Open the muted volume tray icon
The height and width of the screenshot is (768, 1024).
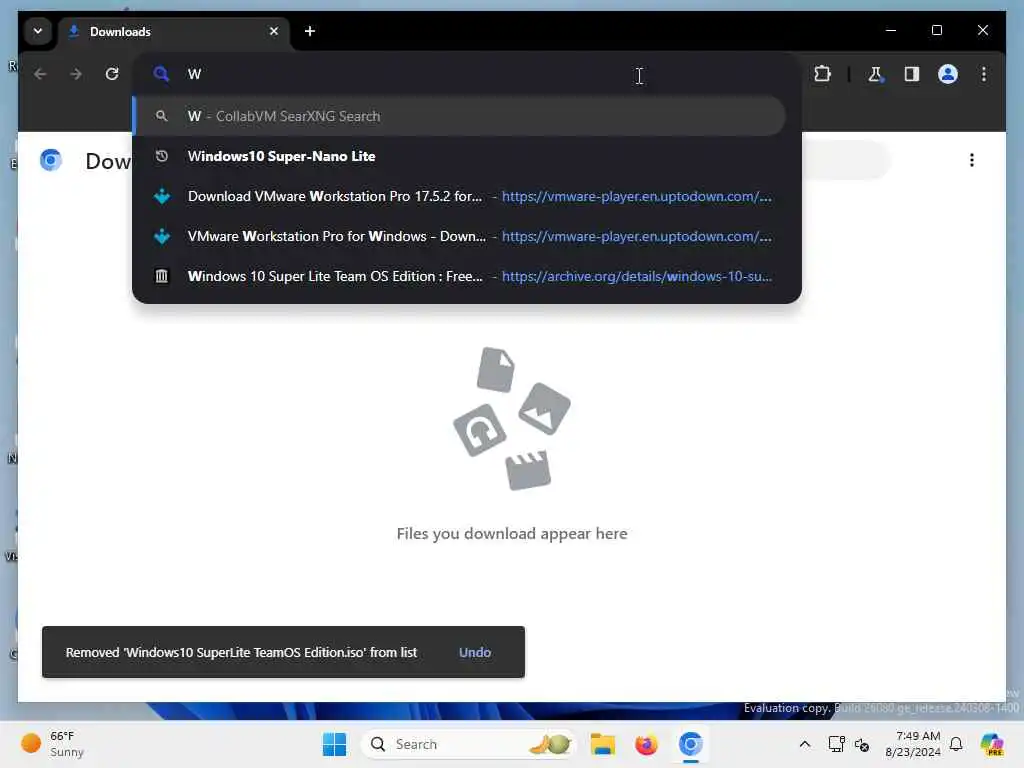(862, 744)
